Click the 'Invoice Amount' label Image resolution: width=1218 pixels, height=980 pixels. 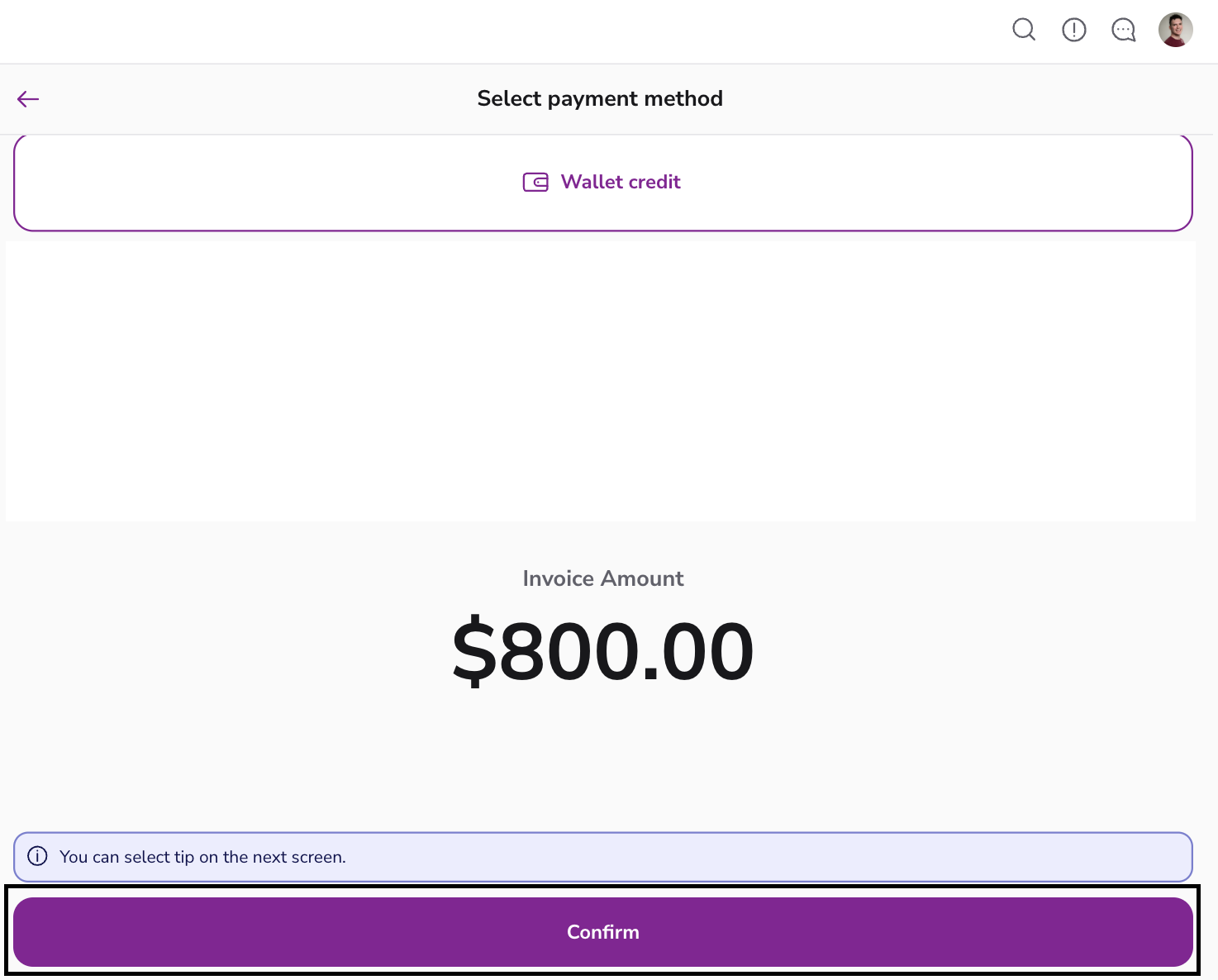[603, 578]
